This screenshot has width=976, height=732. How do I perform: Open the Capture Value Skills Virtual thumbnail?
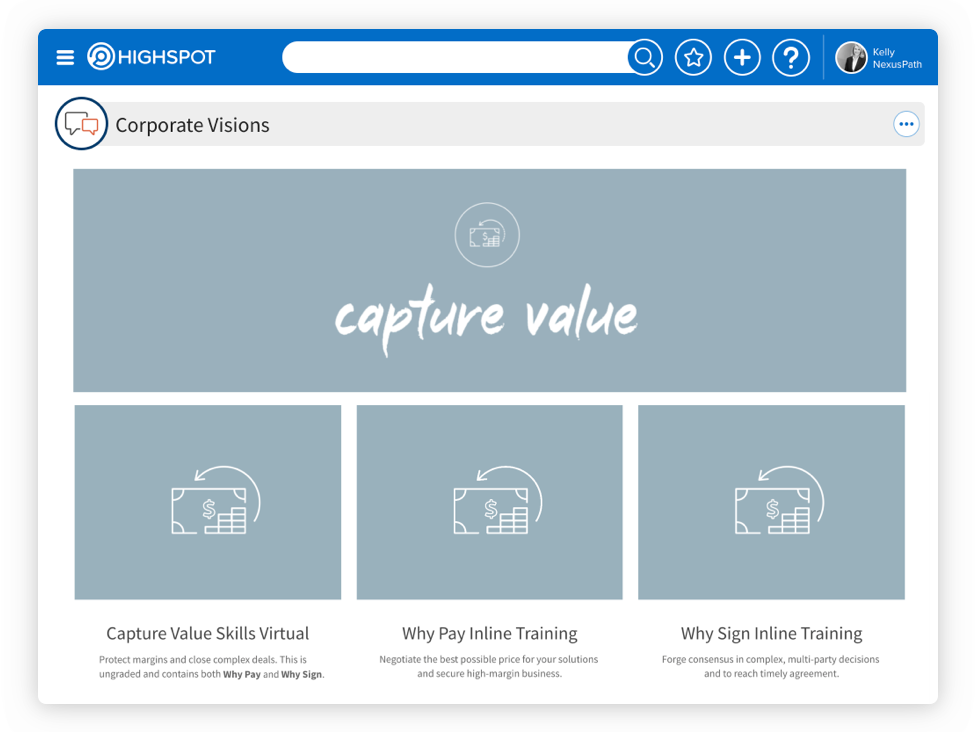208,502
